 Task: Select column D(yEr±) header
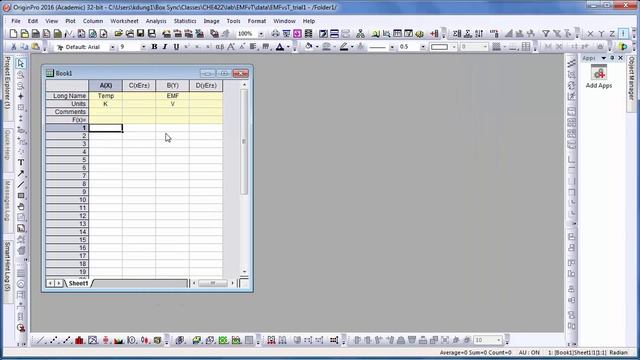pyautogui.click(x=206, y=85)
